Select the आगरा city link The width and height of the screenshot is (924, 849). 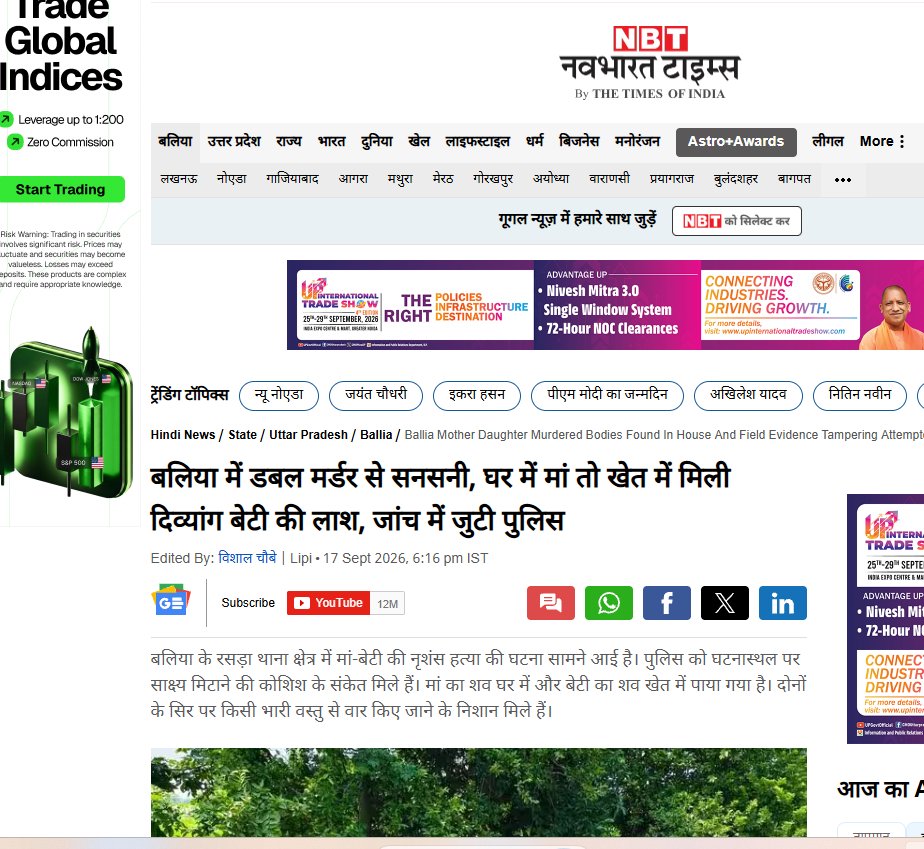pos(353,179)
